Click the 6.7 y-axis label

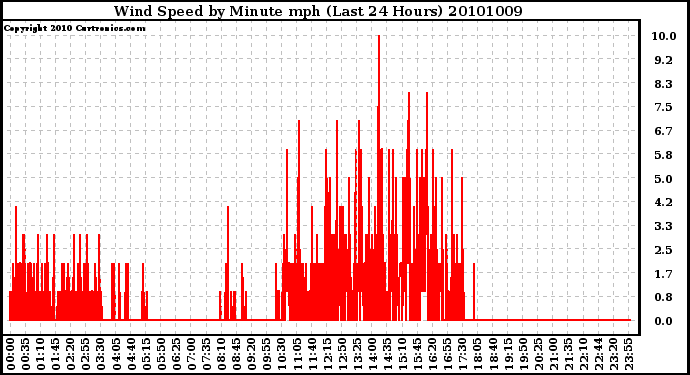coord(664,131)
